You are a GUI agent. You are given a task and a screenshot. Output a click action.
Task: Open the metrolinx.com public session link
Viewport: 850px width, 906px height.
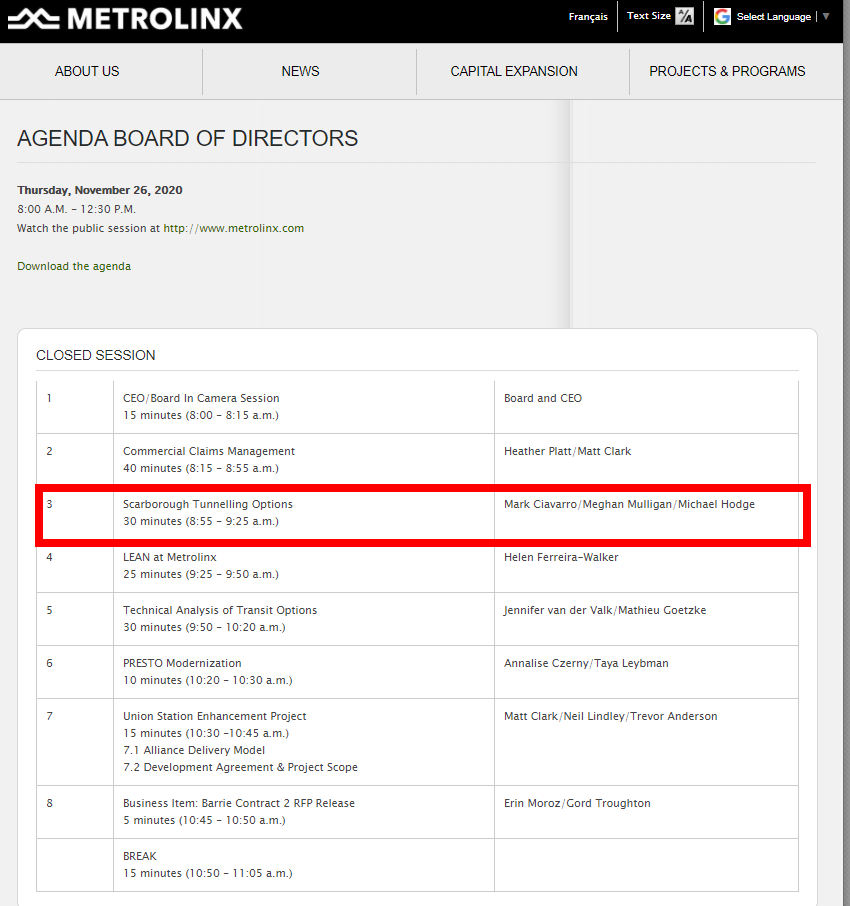(233, 228)
